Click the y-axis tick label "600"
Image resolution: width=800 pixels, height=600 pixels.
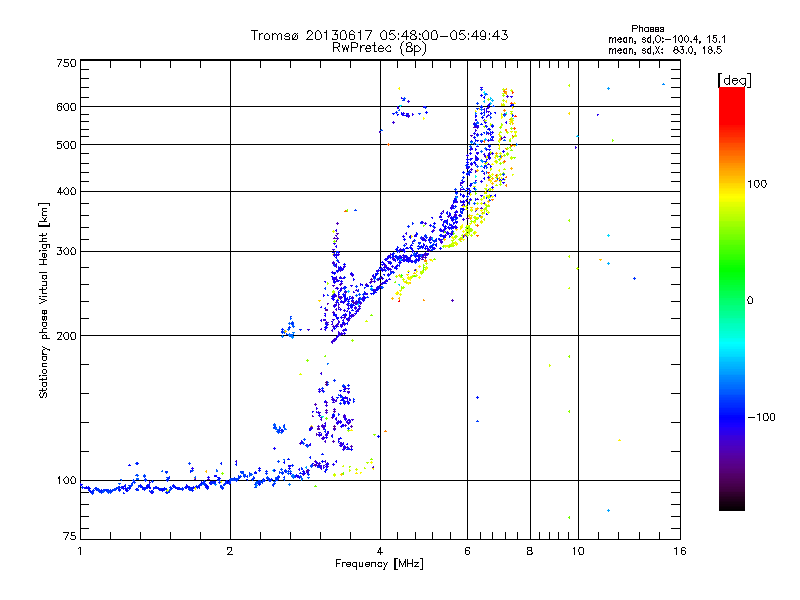tap(66, 107)
